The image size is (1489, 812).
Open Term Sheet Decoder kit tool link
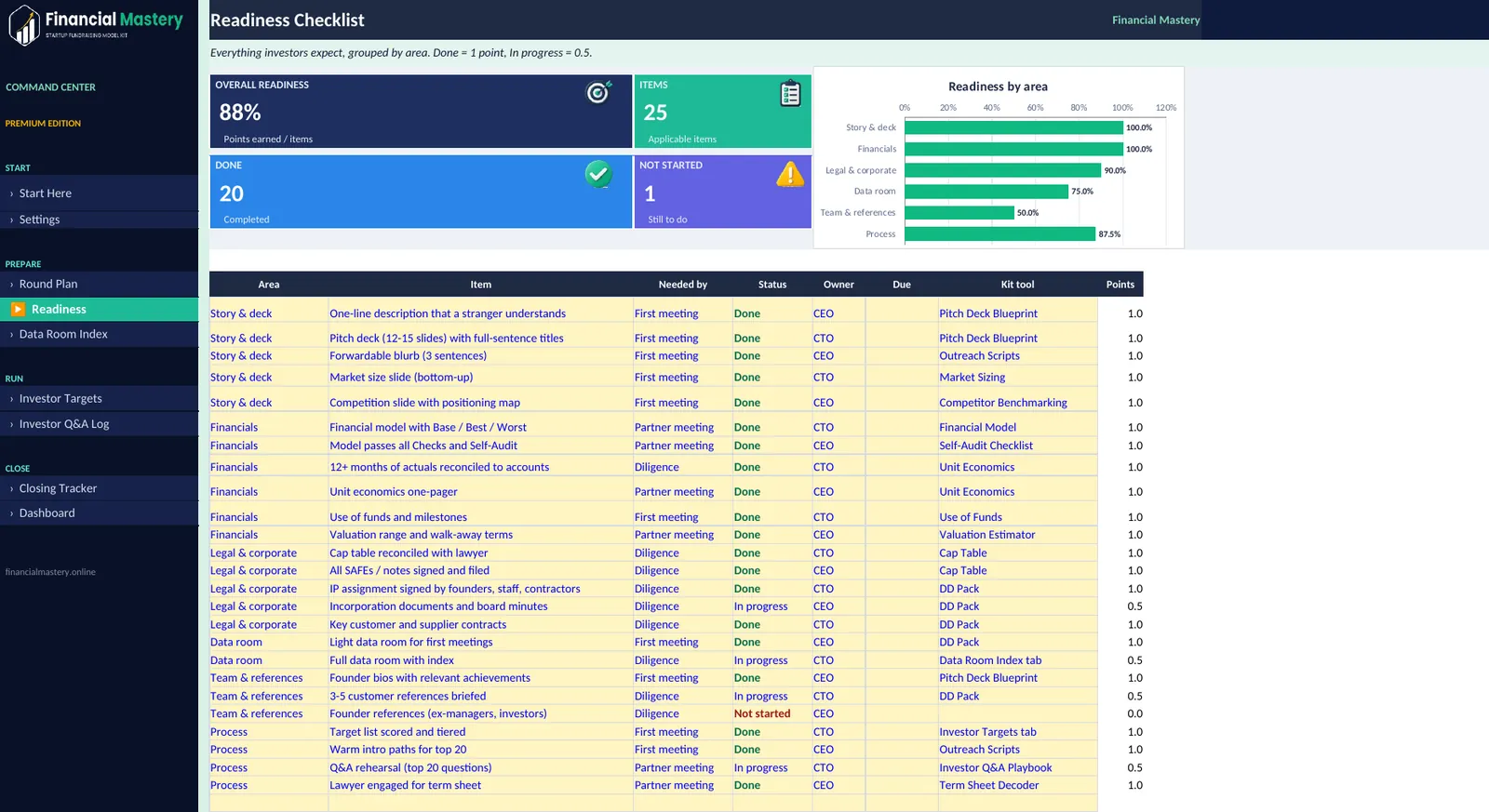point(989,785)
